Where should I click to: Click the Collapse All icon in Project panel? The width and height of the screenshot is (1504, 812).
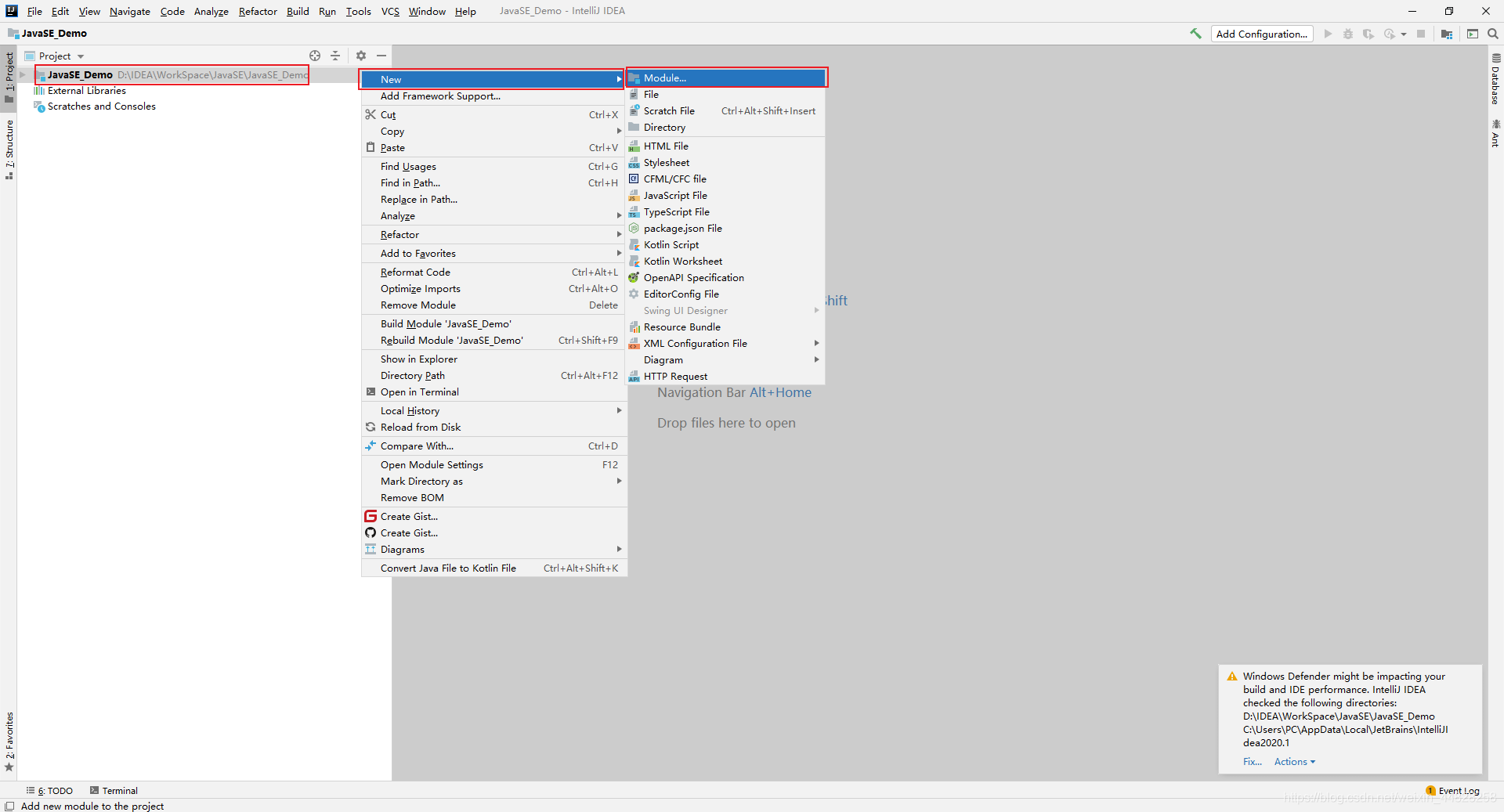[x=335, y=56]
